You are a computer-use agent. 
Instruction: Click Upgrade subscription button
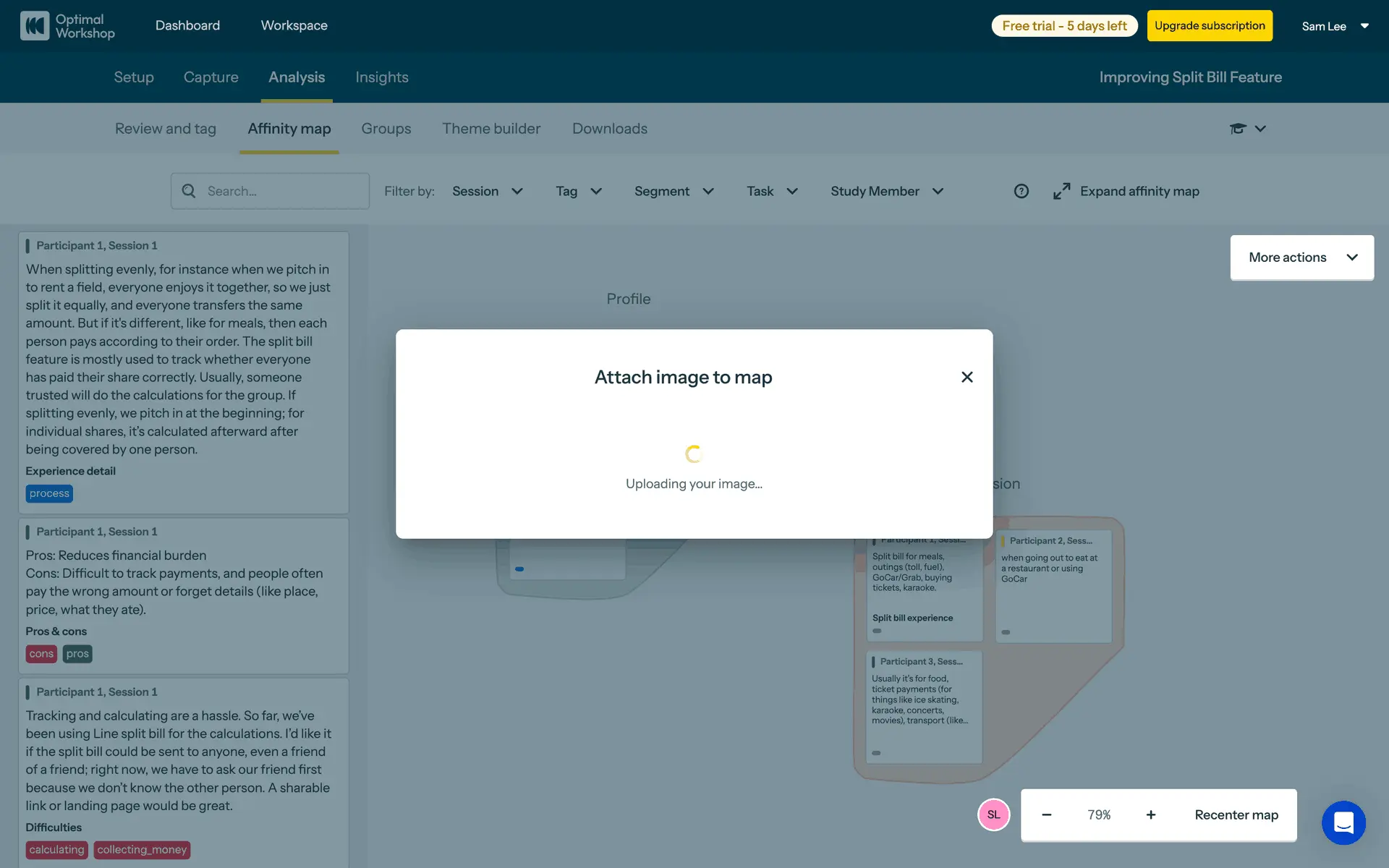1210,26
